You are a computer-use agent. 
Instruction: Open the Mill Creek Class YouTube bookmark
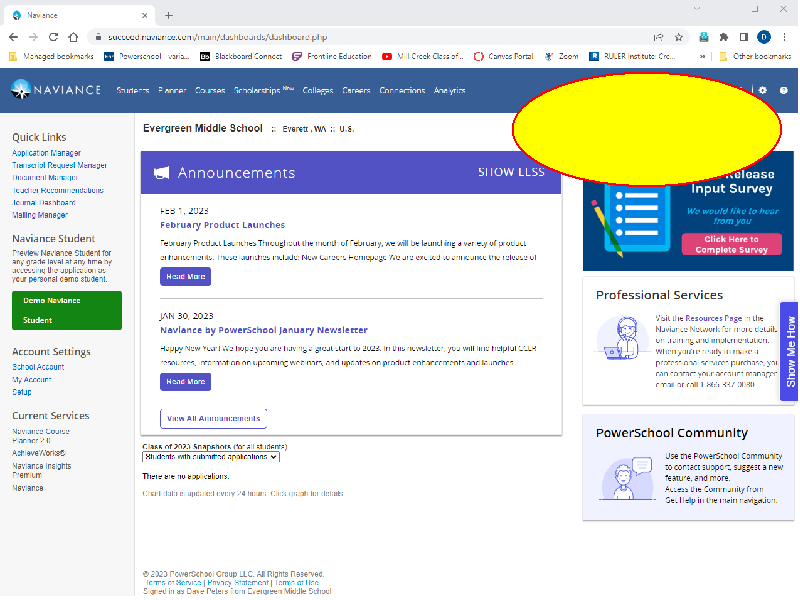coord(422,56)
